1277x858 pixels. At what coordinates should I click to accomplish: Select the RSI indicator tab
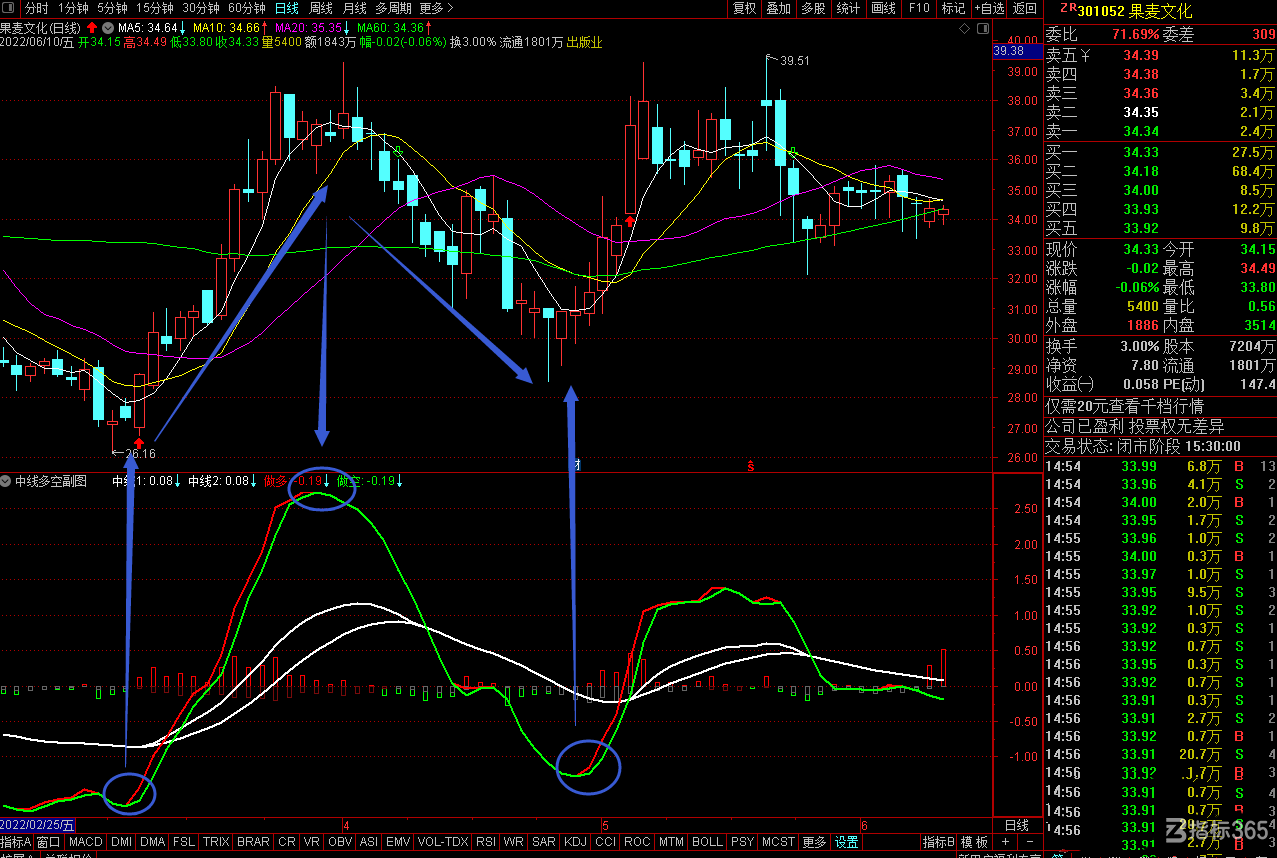pyautogui.click(x=486, y=842)
